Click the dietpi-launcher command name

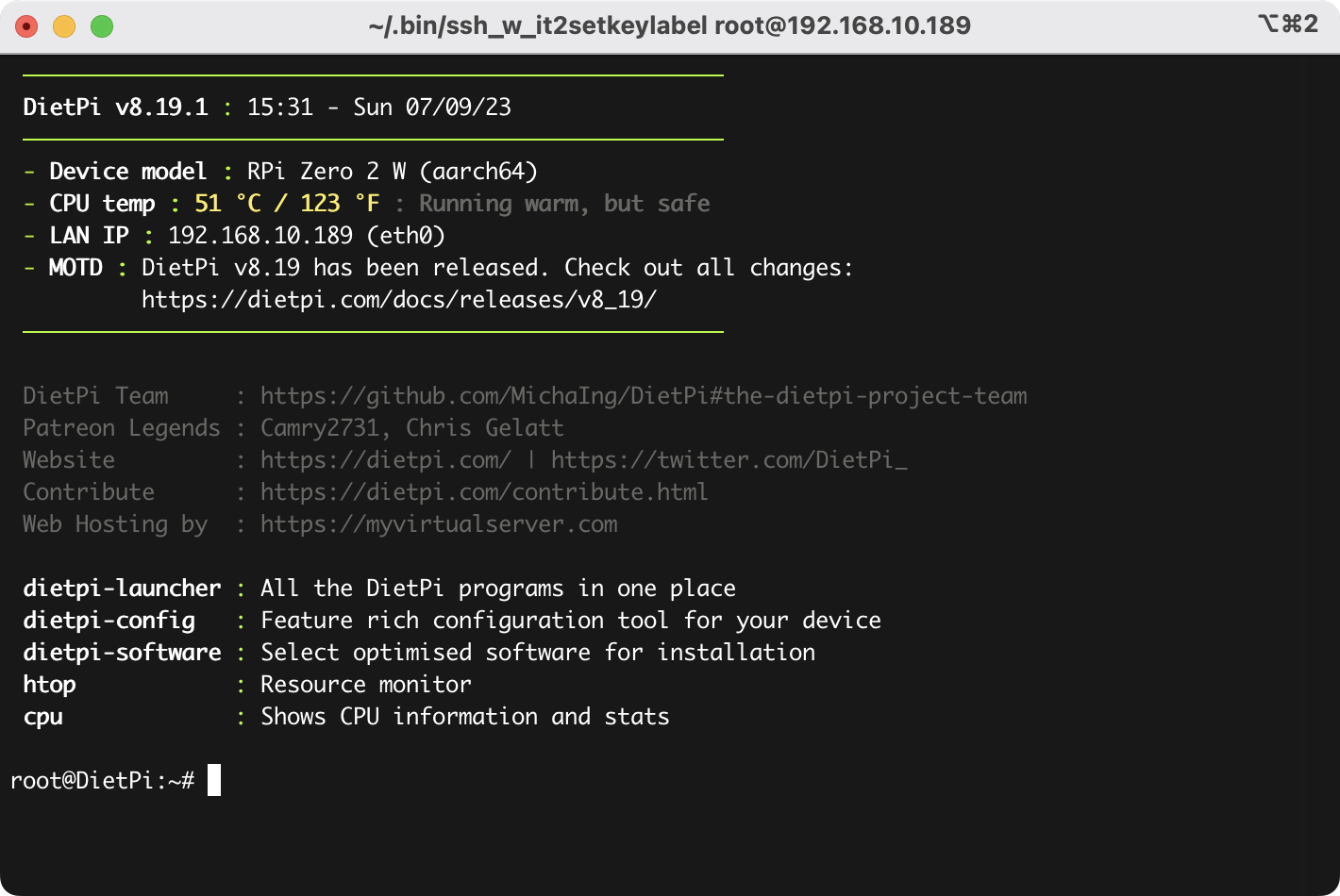(x=122, y=589)
